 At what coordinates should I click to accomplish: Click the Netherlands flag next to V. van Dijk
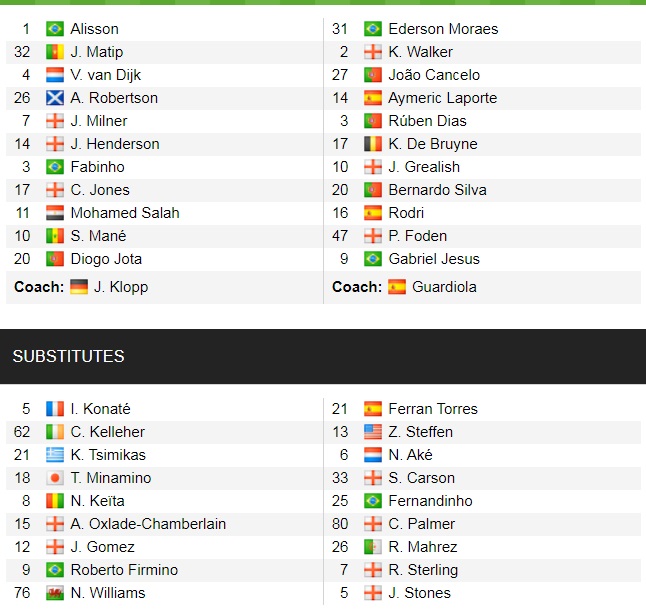pyautogui.click(x=54, y=75)
